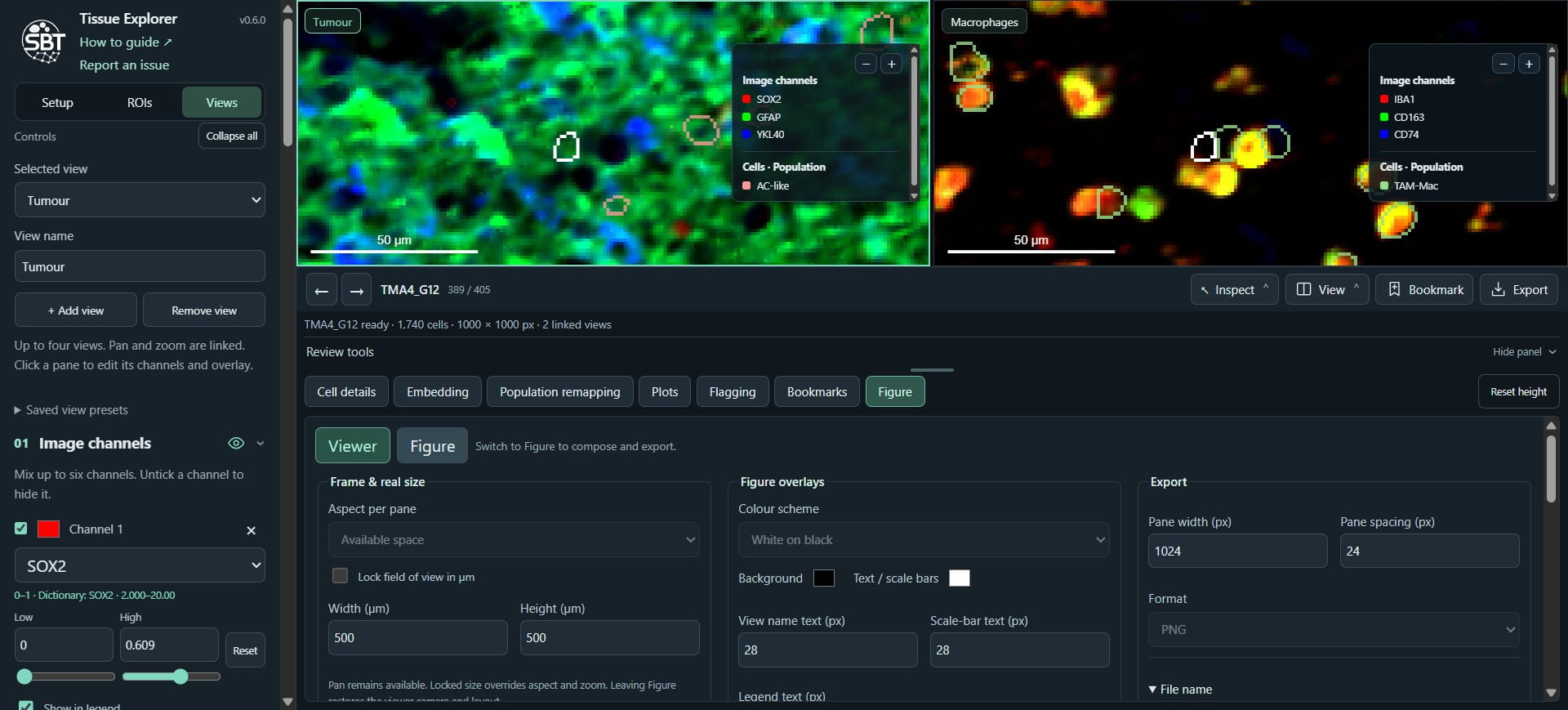Open the Aspect per pane dropdown
The width and height of the screenshot is (1568, 710).
click(x=514, y=540)
